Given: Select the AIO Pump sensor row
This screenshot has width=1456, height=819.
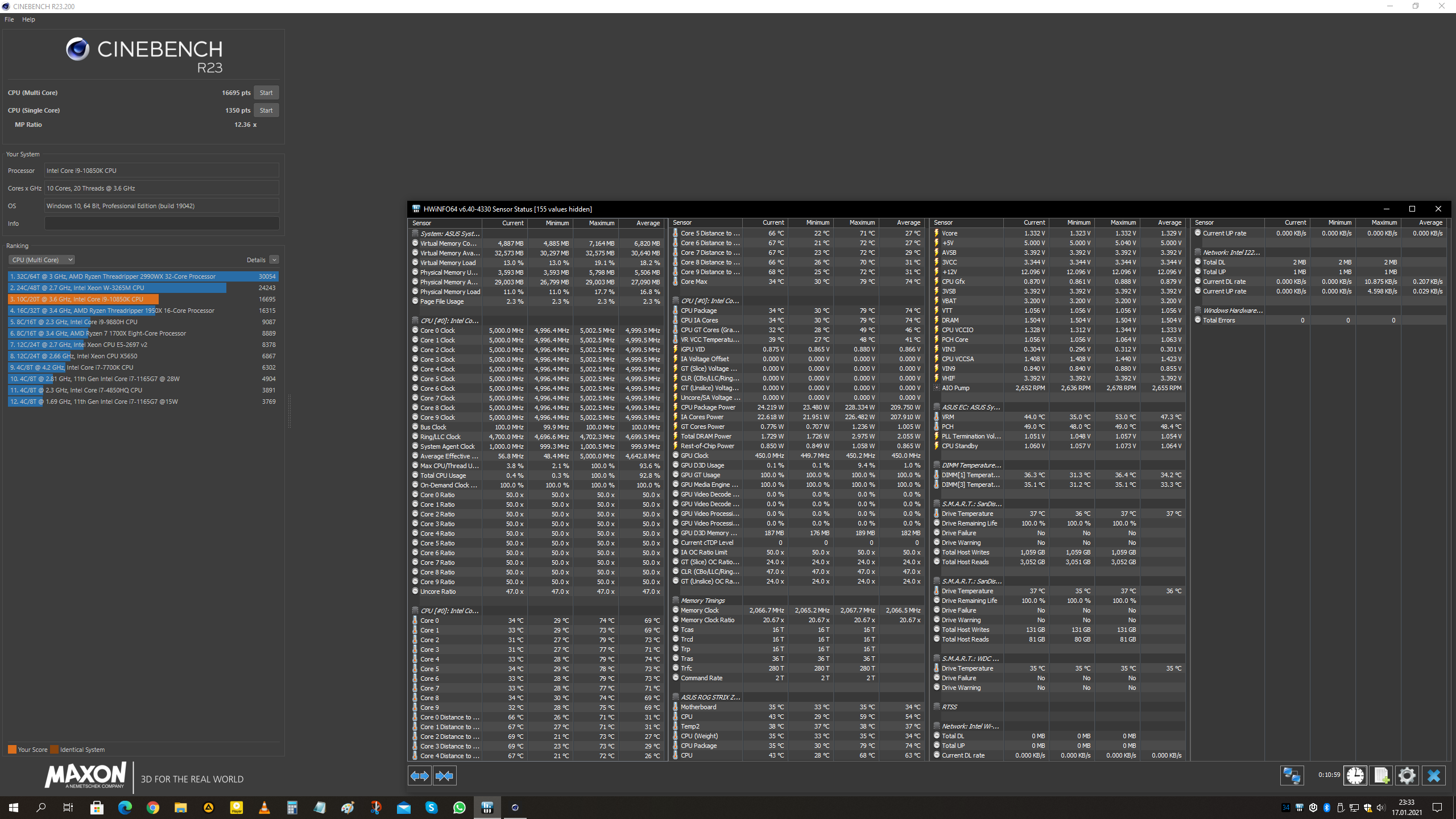Looking at the screenshot, I should [x=1058, y=388].
